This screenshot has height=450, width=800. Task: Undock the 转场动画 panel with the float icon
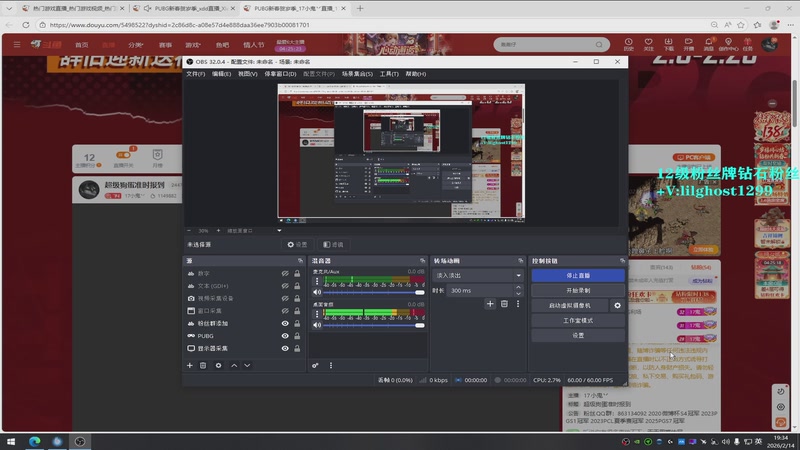(520, 261)
